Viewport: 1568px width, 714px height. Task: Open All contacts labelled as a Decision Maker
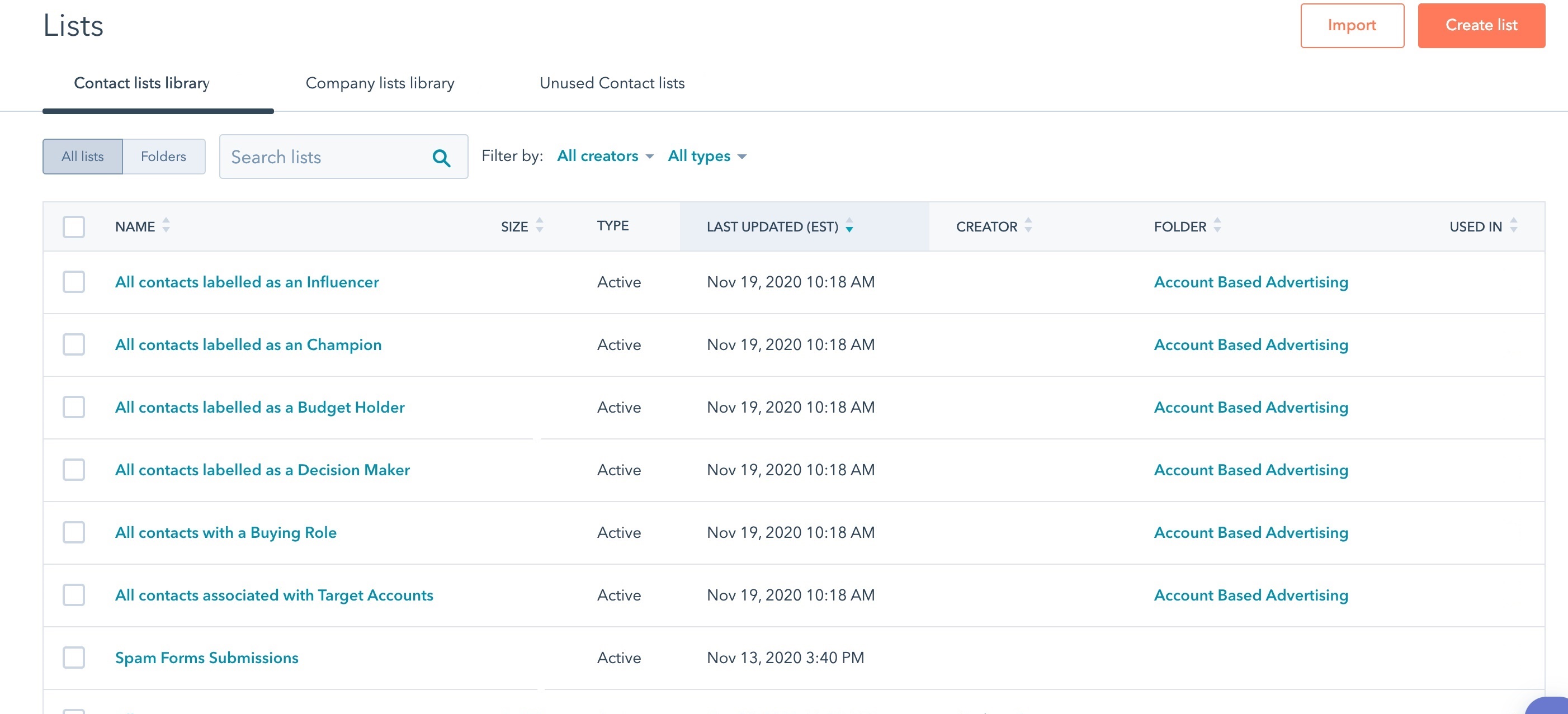(x=262, y=470)
